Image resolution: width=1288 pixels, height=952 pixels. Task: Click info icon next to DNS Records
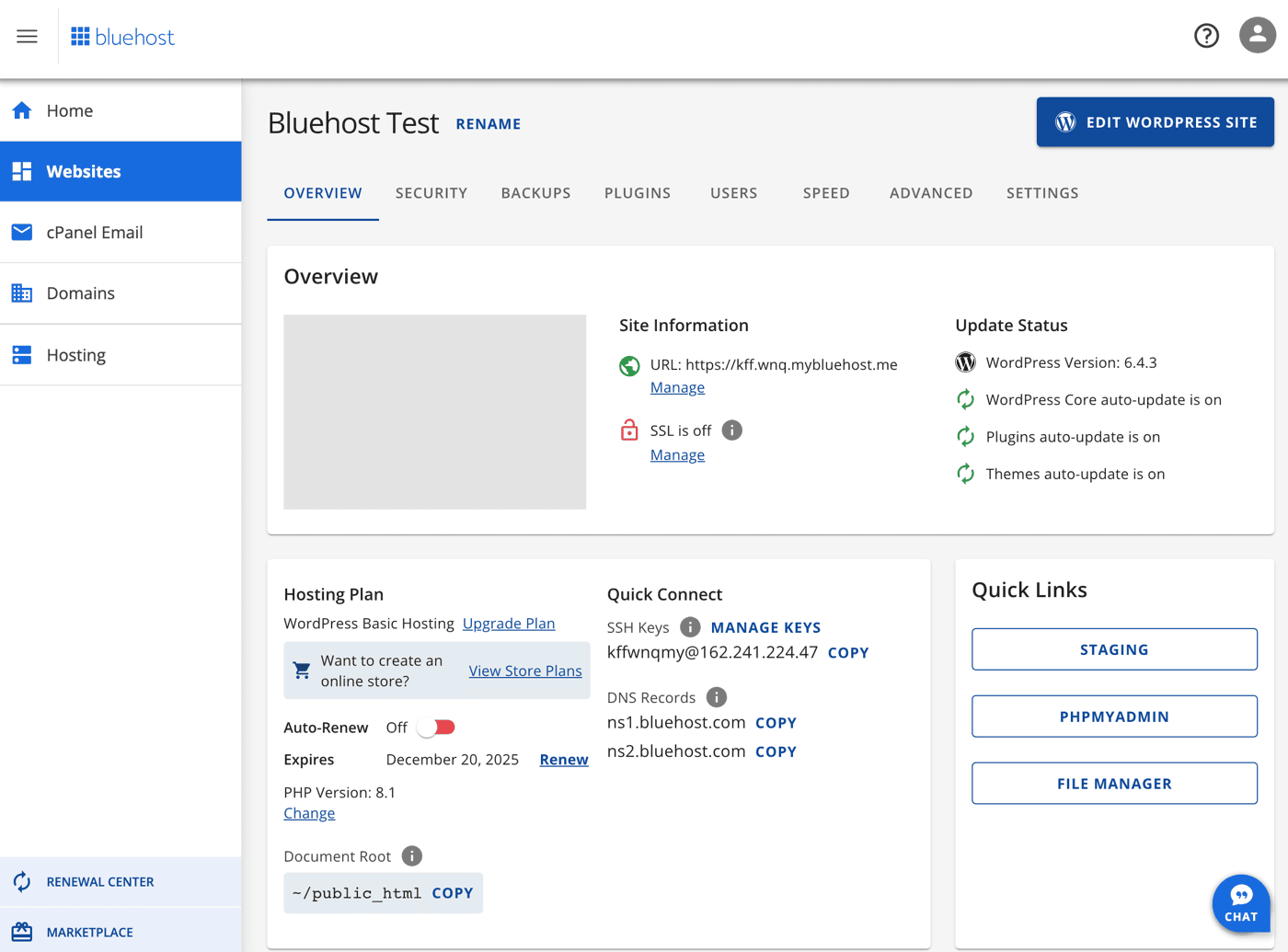(x=717, y=697)
